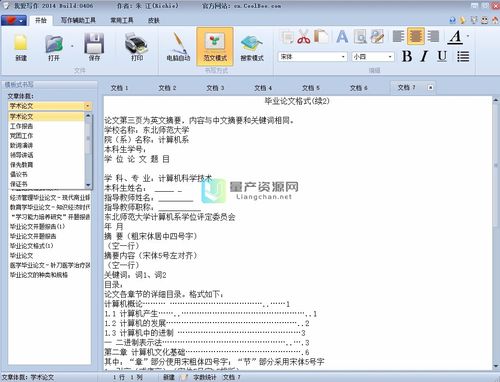This screenshot has height=382, width=500.
Task: Click the clipboard paste icon
Action: [x=321, y=36]
